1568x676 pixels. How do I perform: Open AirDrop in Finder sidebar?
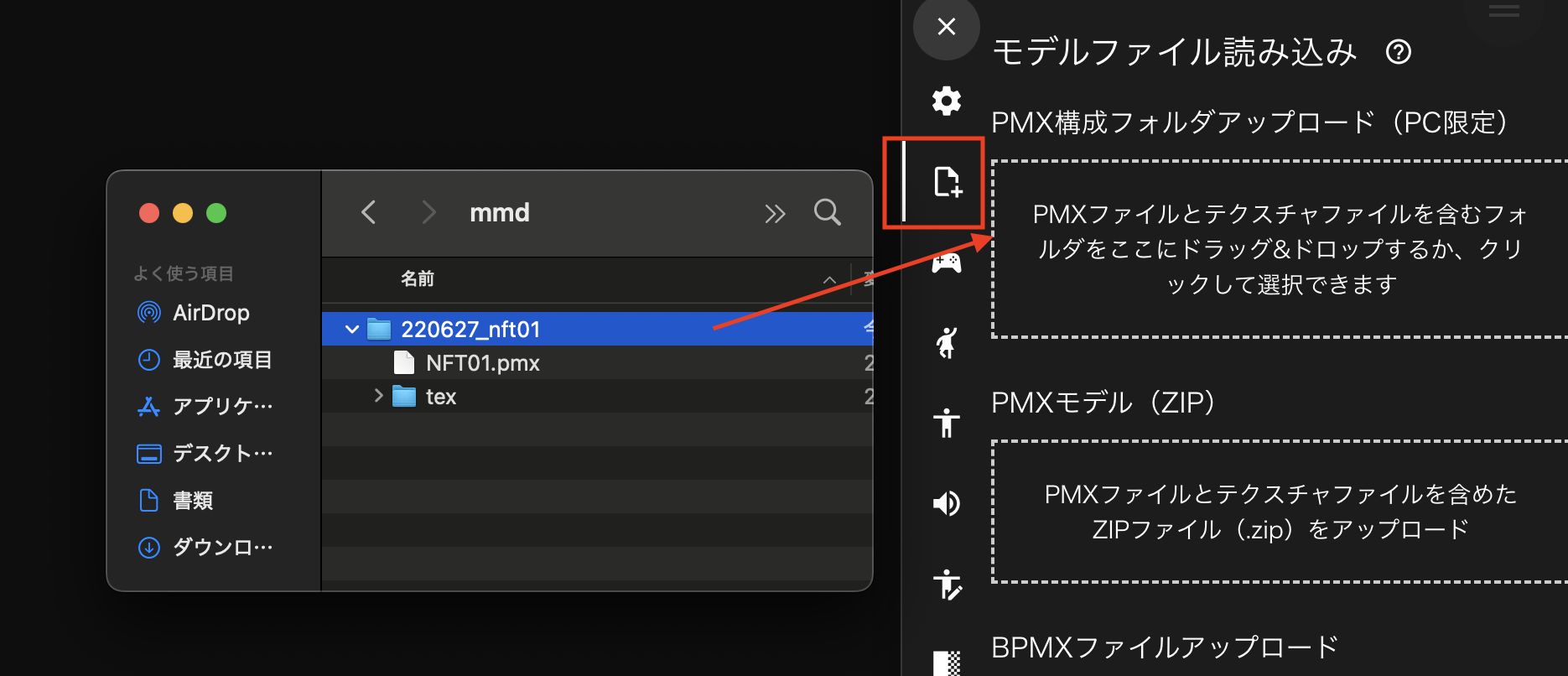point(210,313)
